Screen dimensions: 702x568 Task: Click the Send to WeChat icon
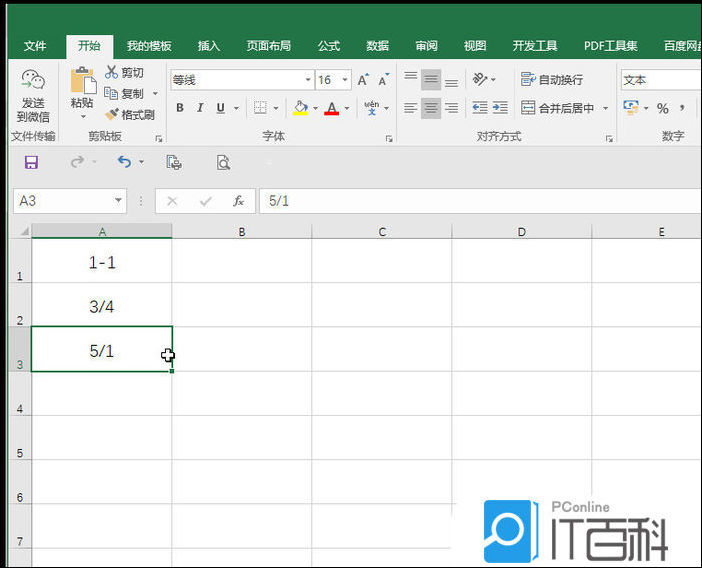33,80
